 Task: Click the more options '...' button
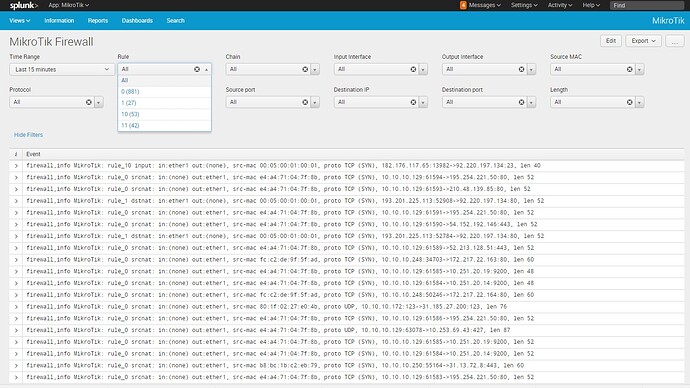pyautogui.click(x=675, y=41)
